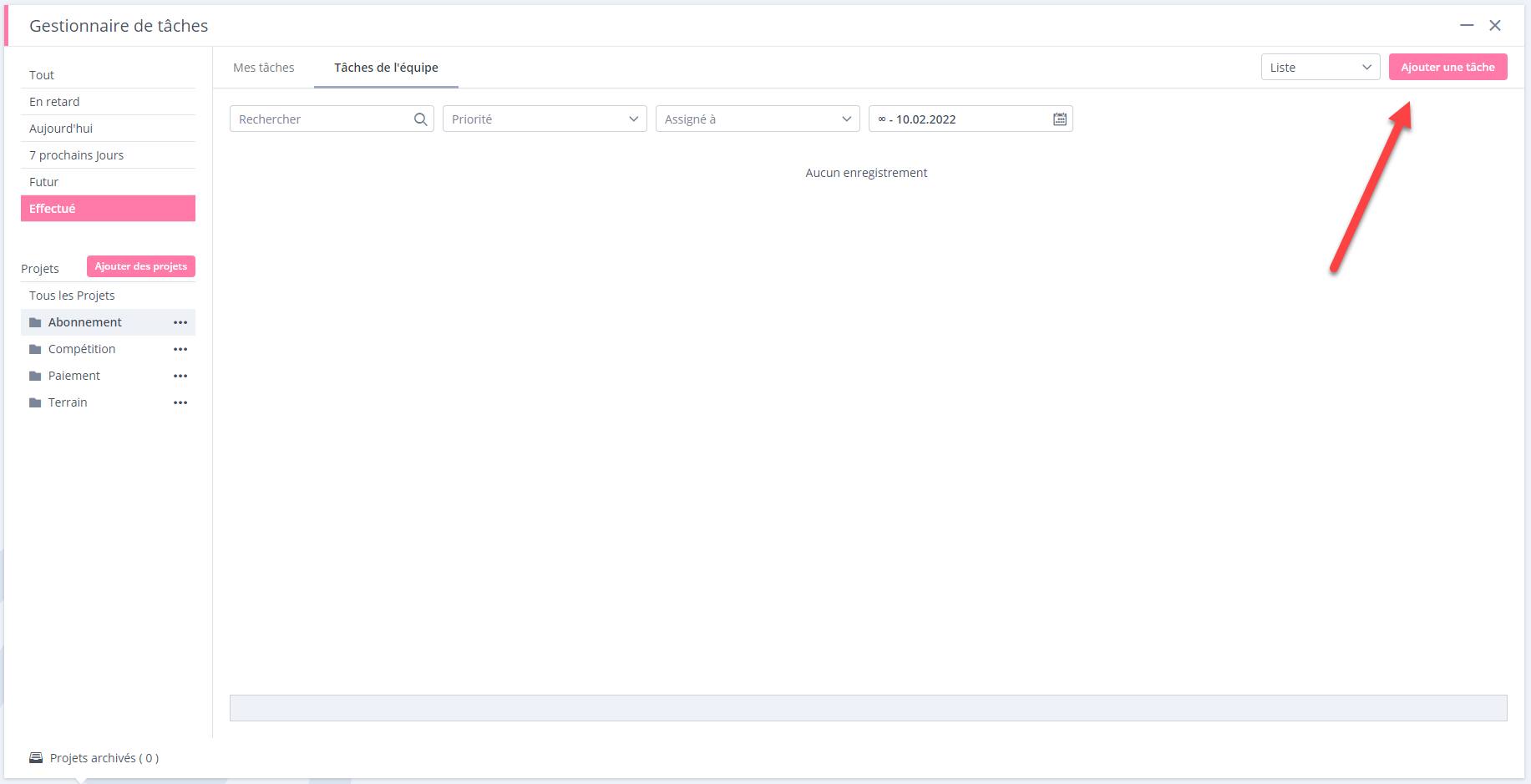Viewport: 1531px width, 784px height.
Task: Focus the Rechercher search field
Action: pyautogui.click(x=332, y=119)
